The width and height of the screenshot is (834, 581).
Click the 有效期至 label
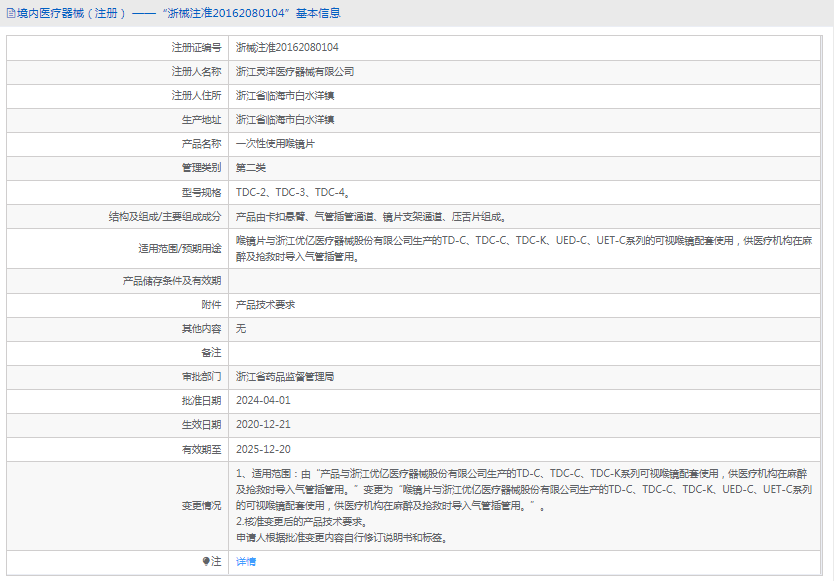pos(202,450)
